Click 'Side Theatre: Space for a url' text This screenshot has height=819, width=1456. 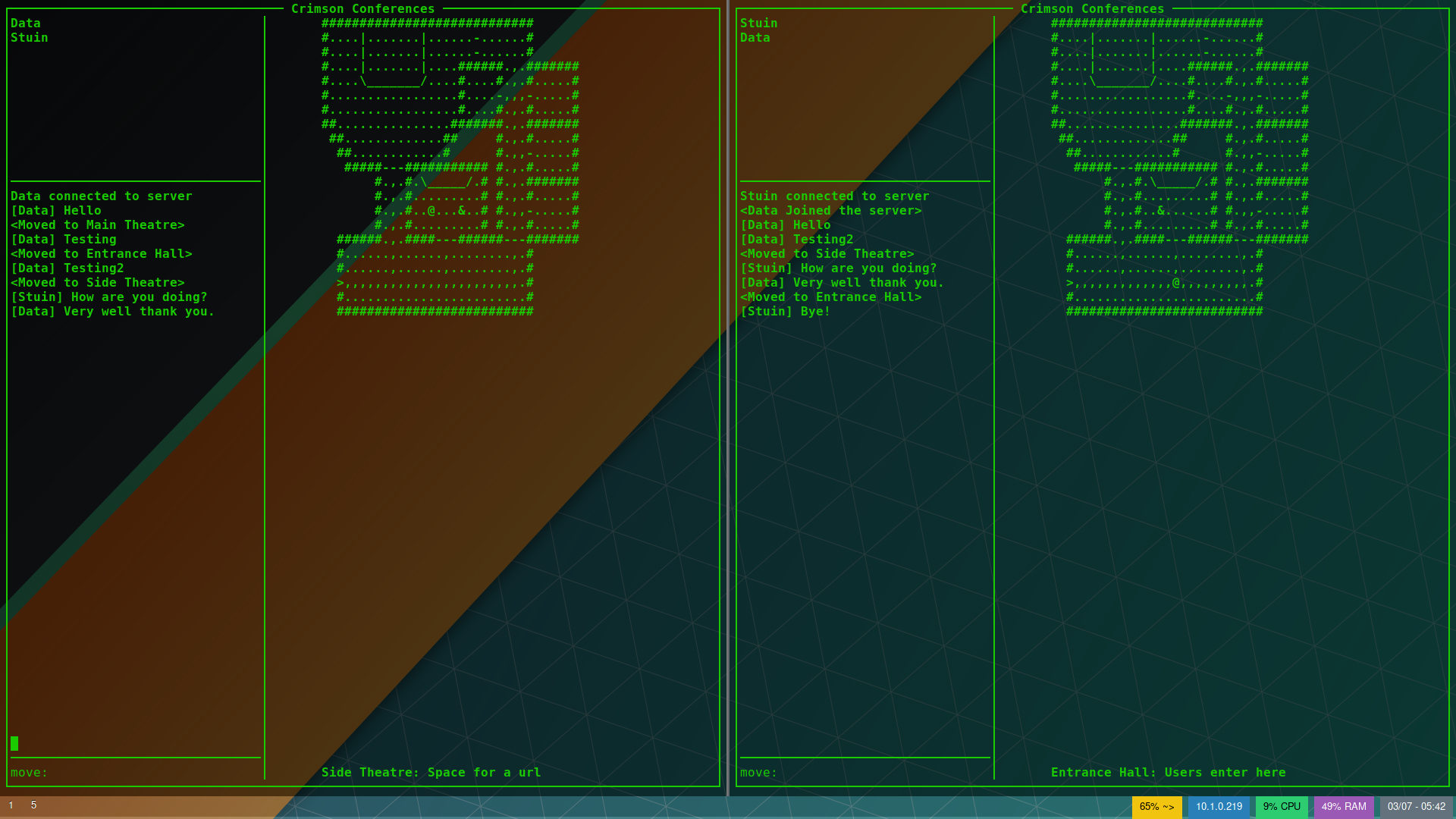click(431, 773)
